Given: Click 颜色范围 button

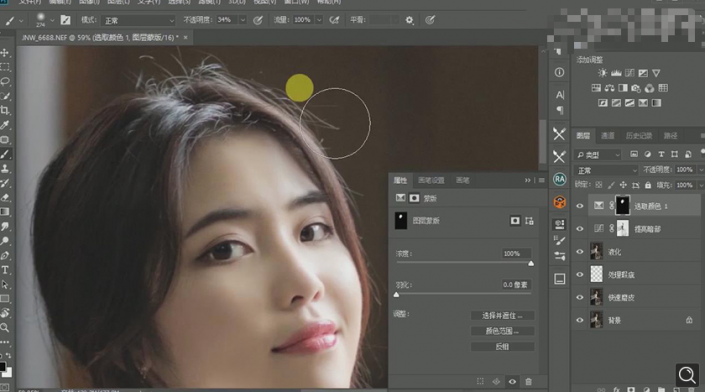Looking at the screenshot, I should coord(502,331).
